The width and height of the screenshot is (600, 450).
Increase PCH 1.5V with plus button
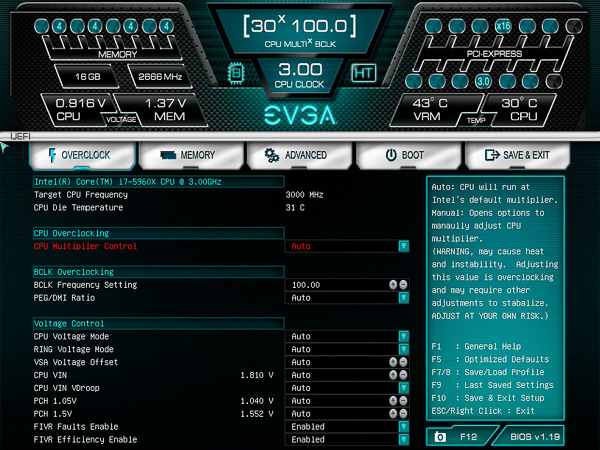393,414
